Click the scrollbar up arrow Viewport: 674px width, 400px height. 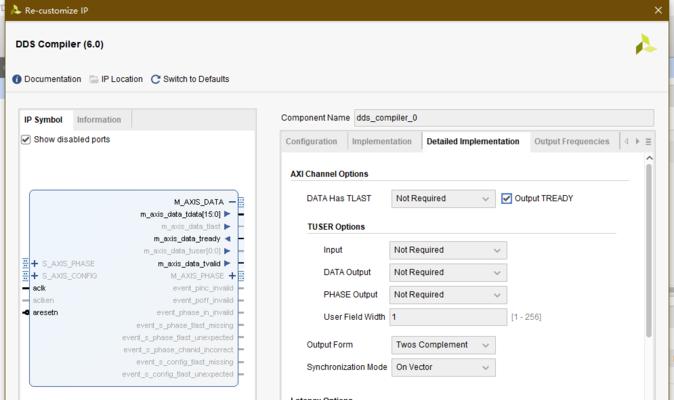pyautogui.click(x=649, y=158)
